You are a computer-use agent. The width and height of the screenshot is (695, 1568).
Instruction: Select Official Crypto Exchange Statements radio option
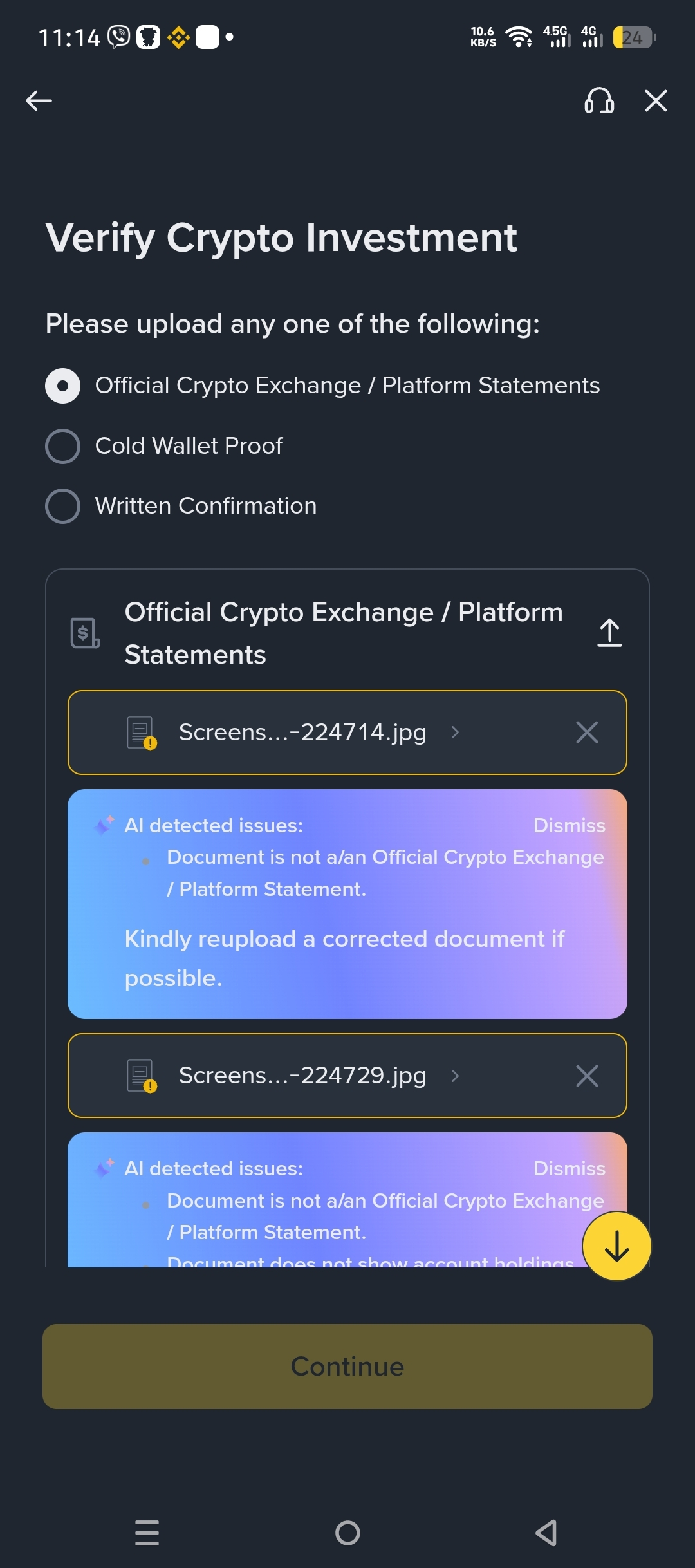[63, 386]
